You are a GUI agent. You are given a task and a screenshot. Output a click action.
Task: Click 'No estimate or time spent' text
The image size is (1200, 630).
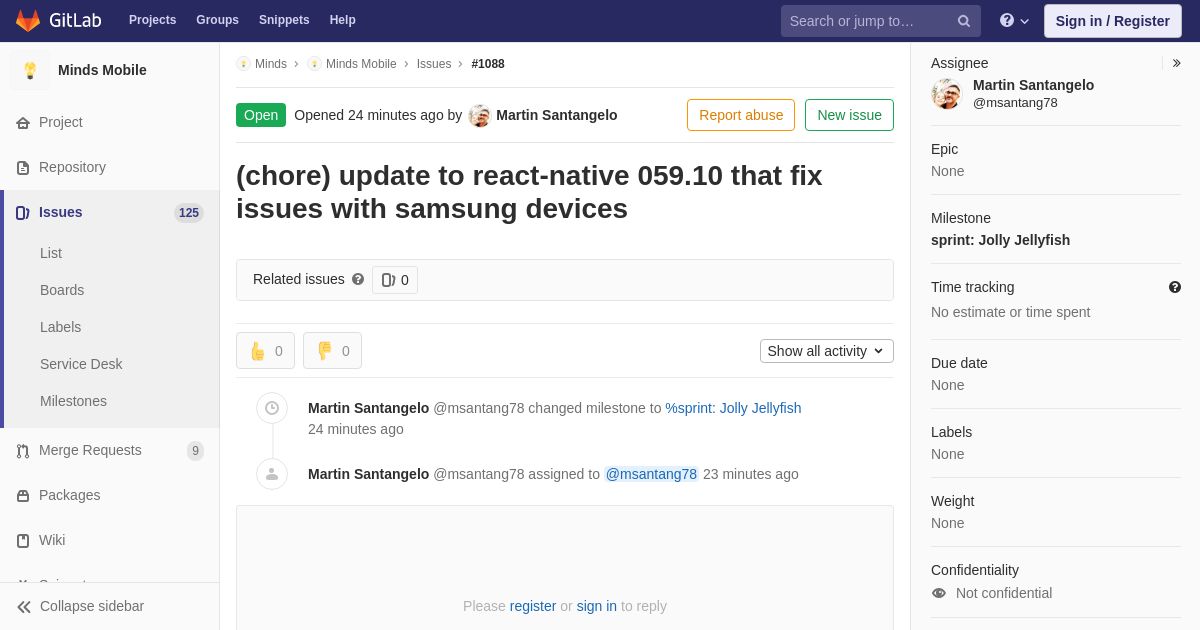1010,312
